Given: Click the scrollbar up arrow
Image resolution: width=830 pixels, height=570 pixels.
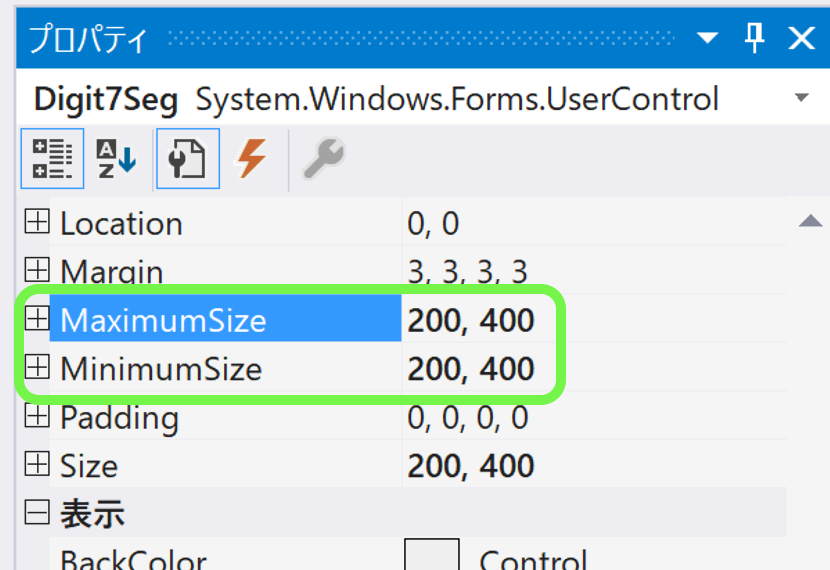Looking at the screenshot, I should click(810, 221).
